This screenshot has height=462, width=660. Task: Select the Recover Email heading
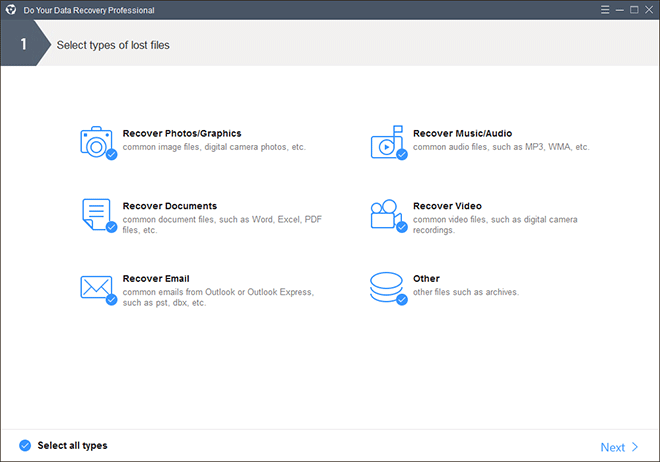tap(156, 279)
